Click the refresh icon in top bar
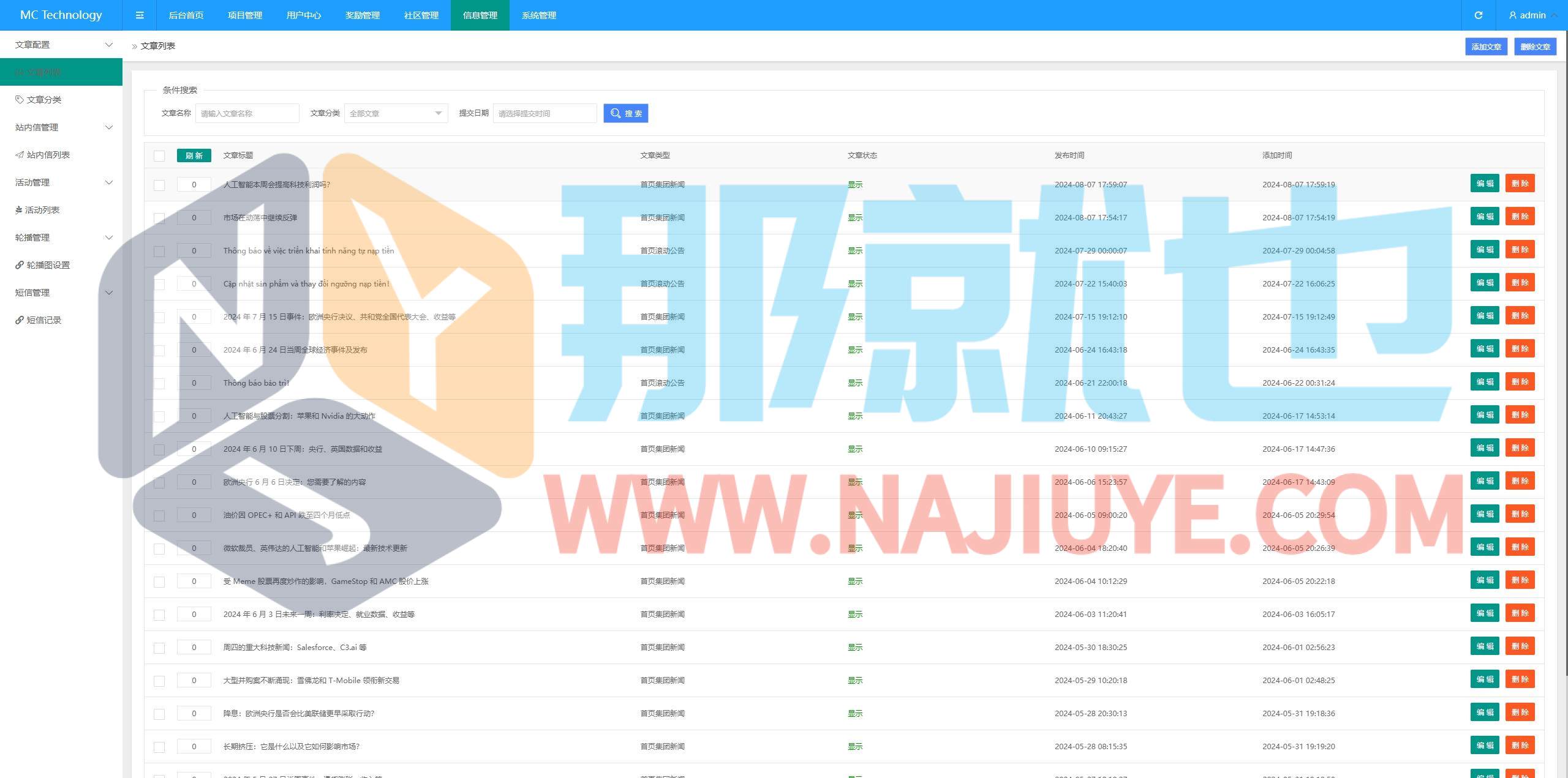Viewport: 1568px width, 778px height. (x=1478, y=15)
